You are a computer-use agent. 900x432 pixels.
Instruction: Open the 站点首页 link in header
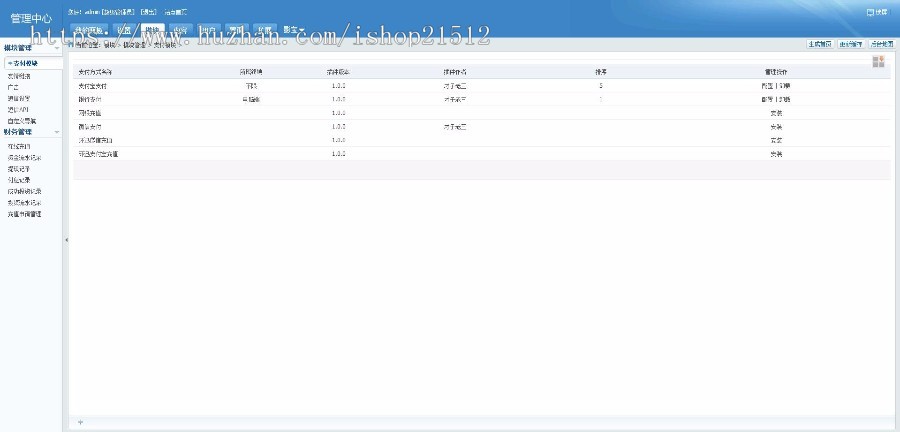point(175,12)
